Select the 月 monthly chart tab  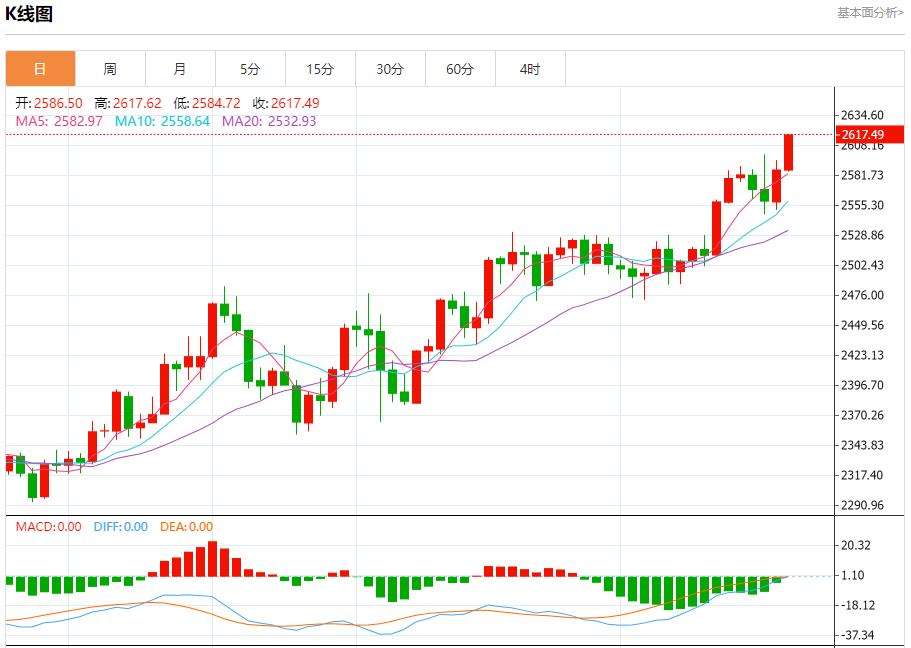[x=180, y=69]
